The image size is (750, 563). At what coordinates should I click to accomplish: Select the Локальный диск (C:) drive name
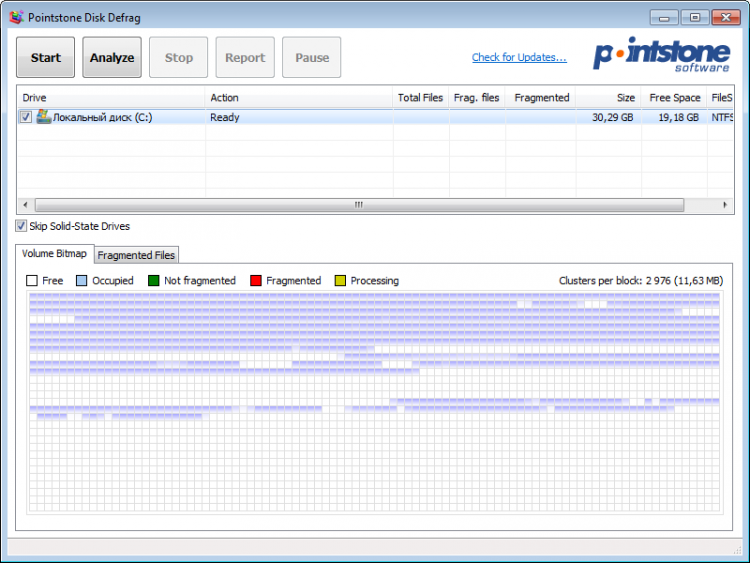pyautogui.click(x=102, y=117)
